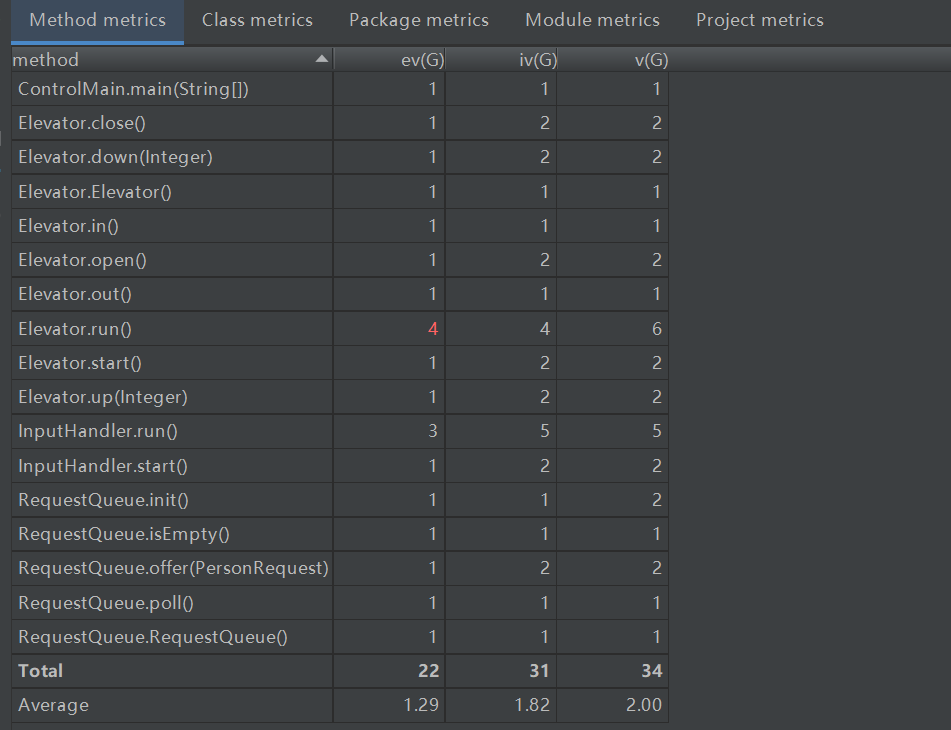Select the Elevator.up(Integer) method row
Image resolution: width=951 pixels, height=730 pixels.
[103, 397]
